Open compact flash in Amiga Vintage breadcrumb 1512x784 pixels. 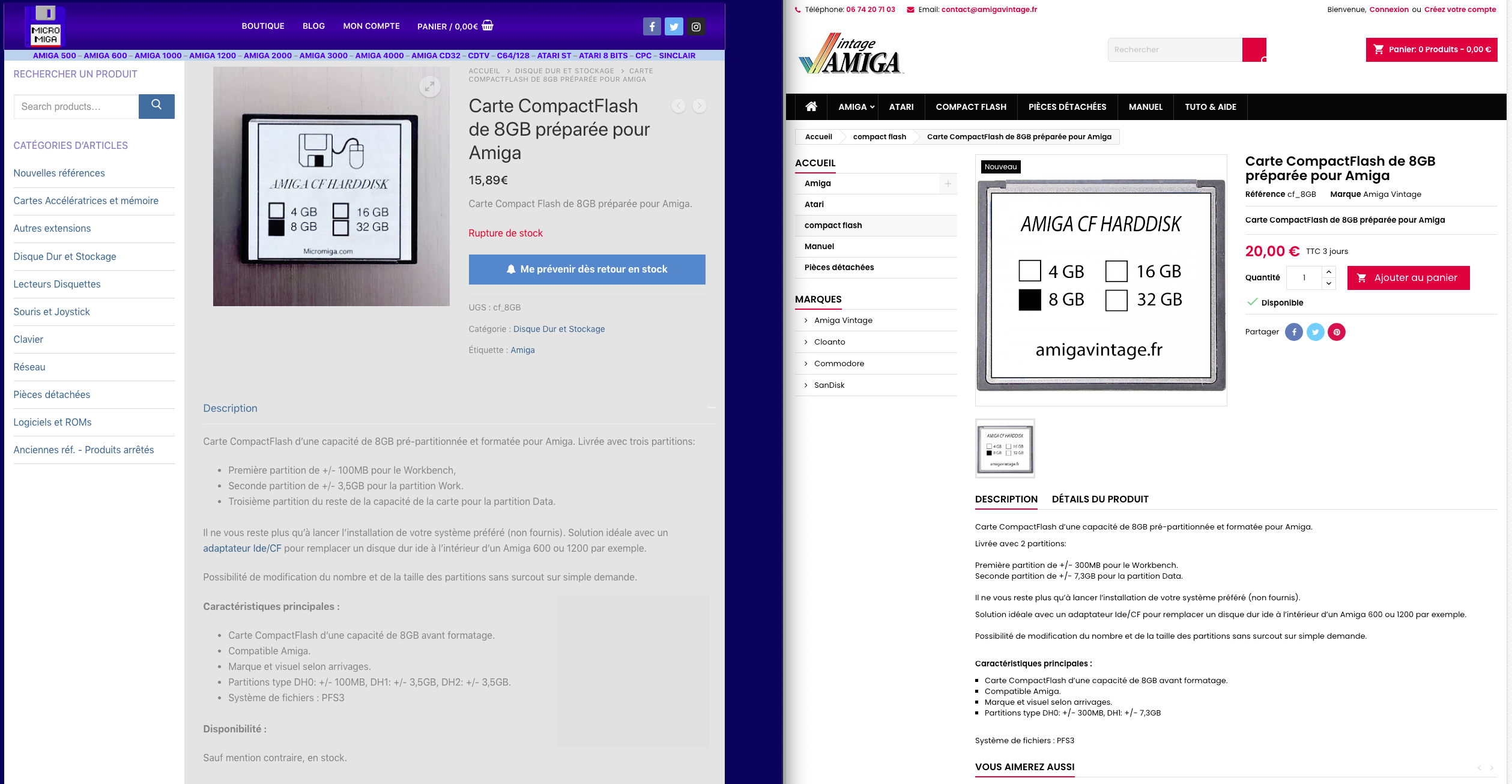click(x=879, y=137)
